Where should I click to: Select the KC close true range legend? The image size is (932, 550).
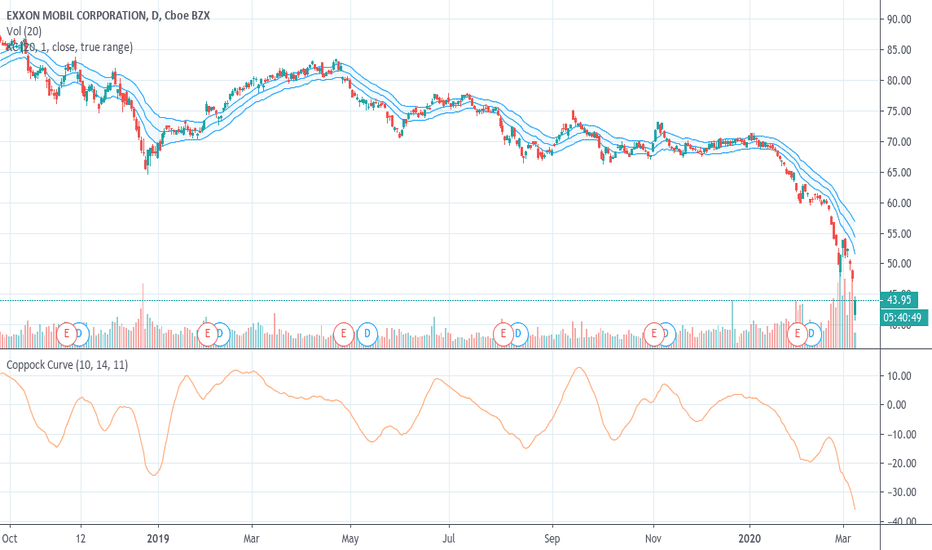click(x=70, y=47)
